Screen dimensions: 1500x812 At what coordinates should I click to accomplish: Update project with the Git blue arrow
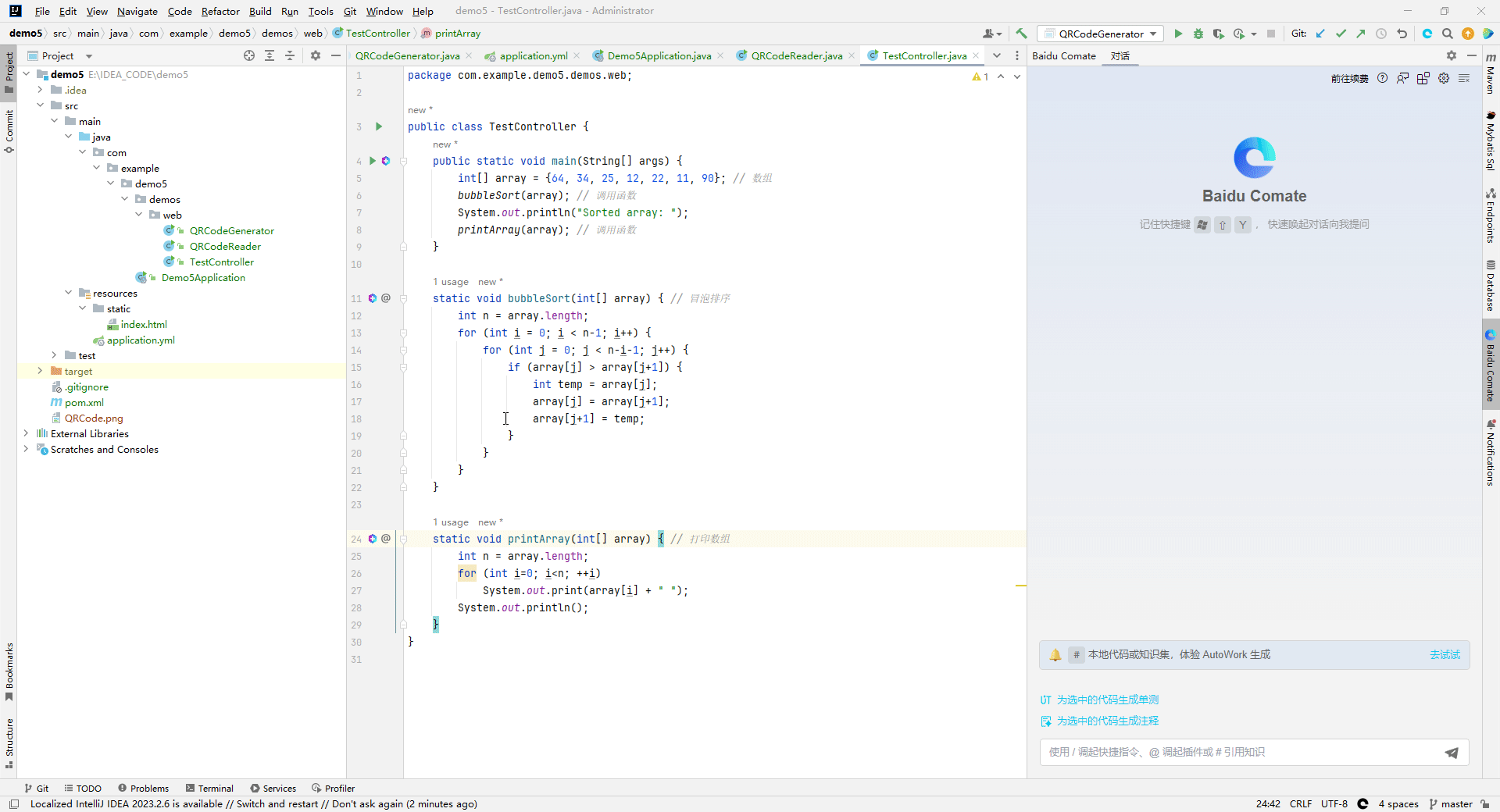click(x=1320, y=34)
